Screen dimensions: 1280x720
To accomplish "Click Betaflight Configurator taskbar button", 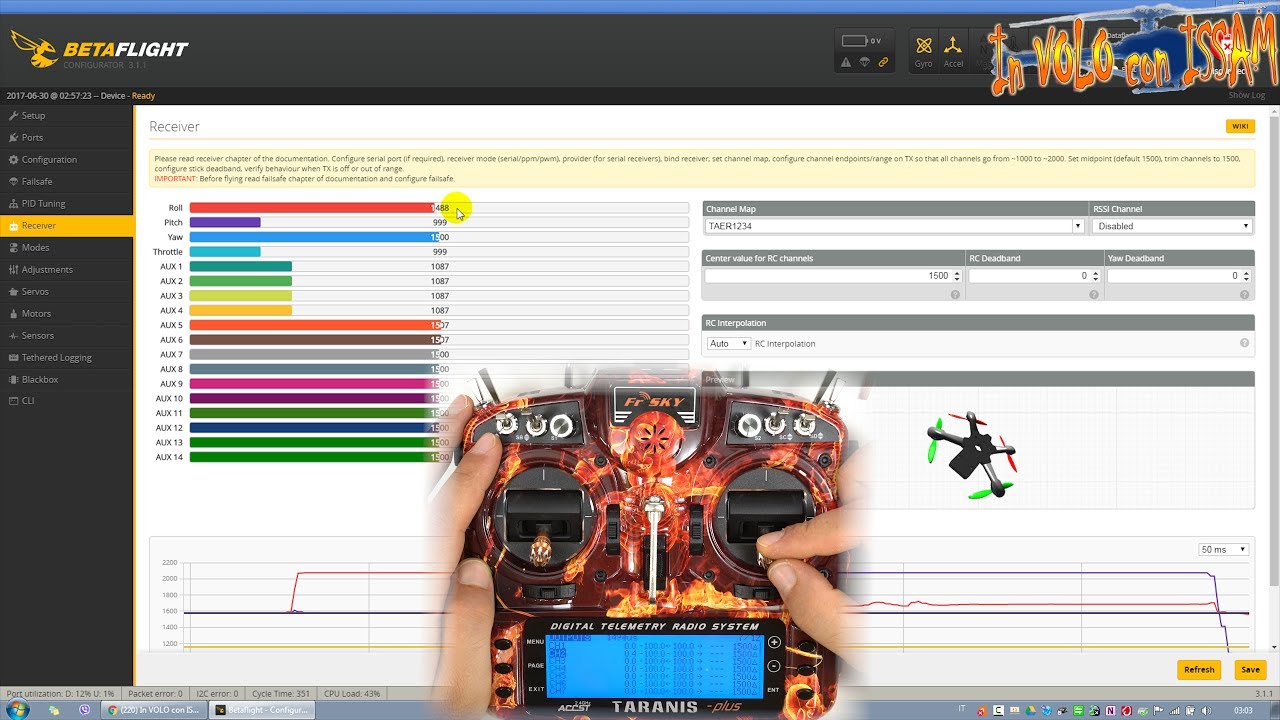I will click(x=262, y=710).
